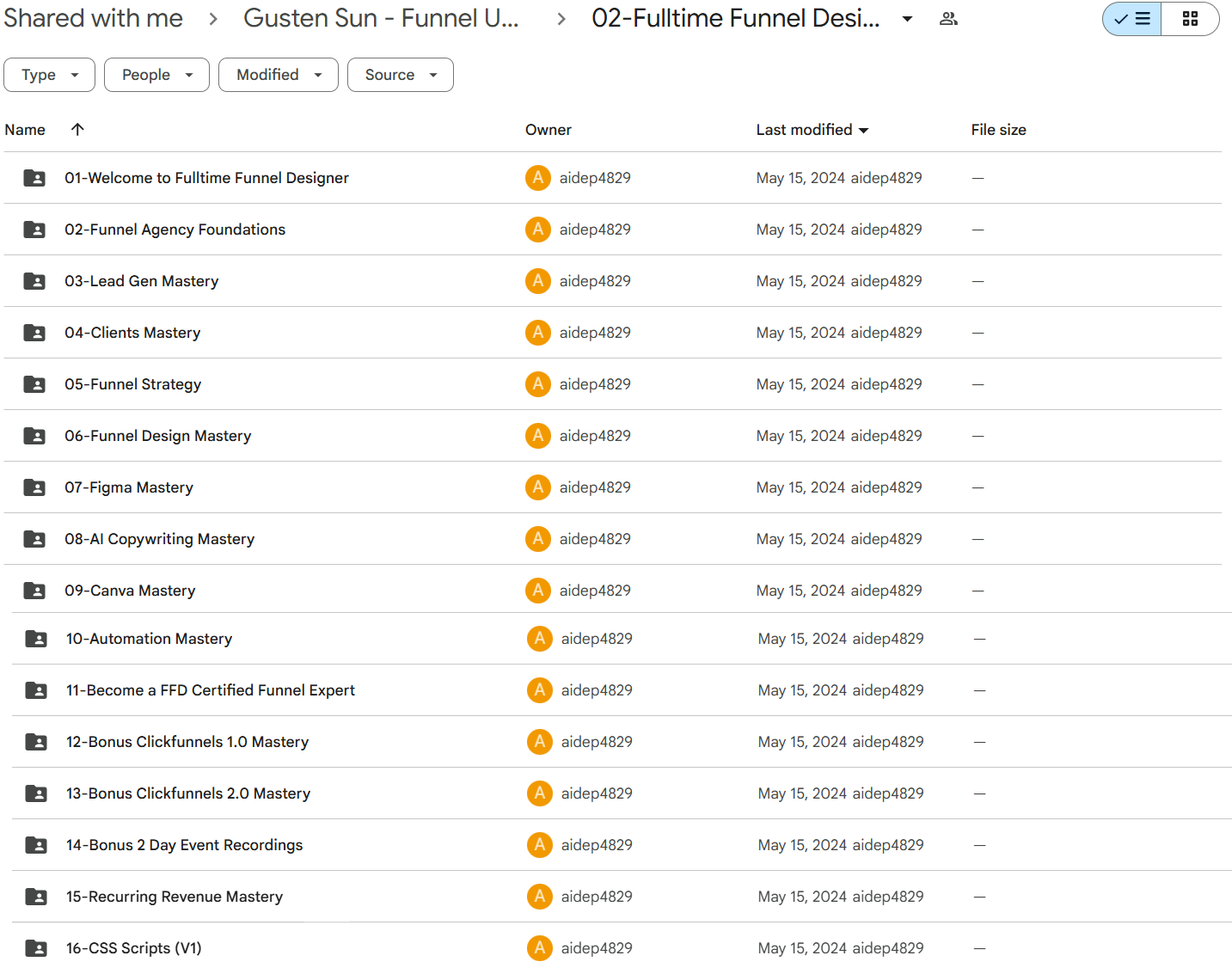Click the File size column header

coord(998,130)
